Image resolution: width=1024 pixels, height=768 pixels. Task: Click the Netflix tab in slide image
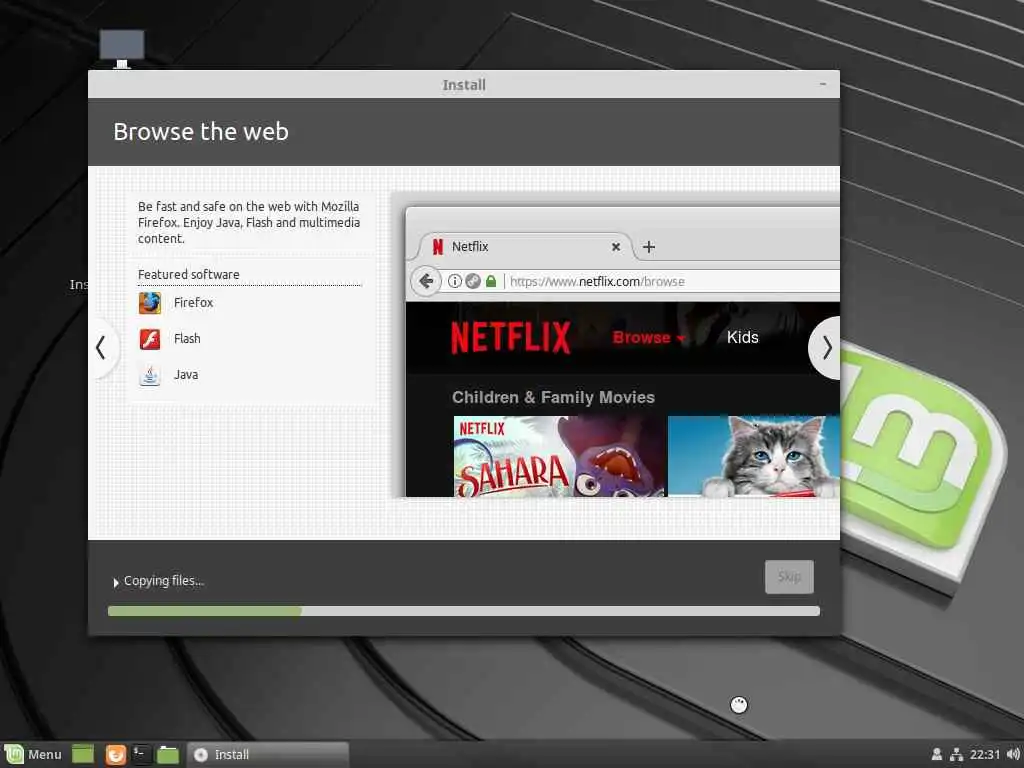coord(524,247)
